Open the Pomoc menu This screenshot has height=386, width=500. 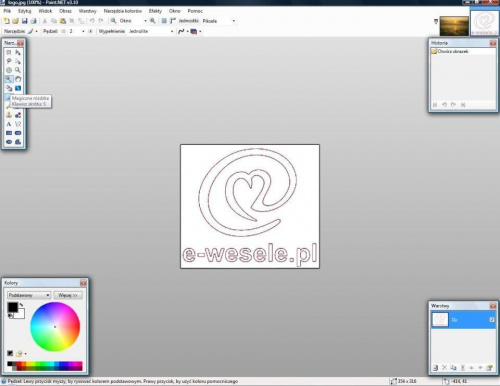click(195, 11)
